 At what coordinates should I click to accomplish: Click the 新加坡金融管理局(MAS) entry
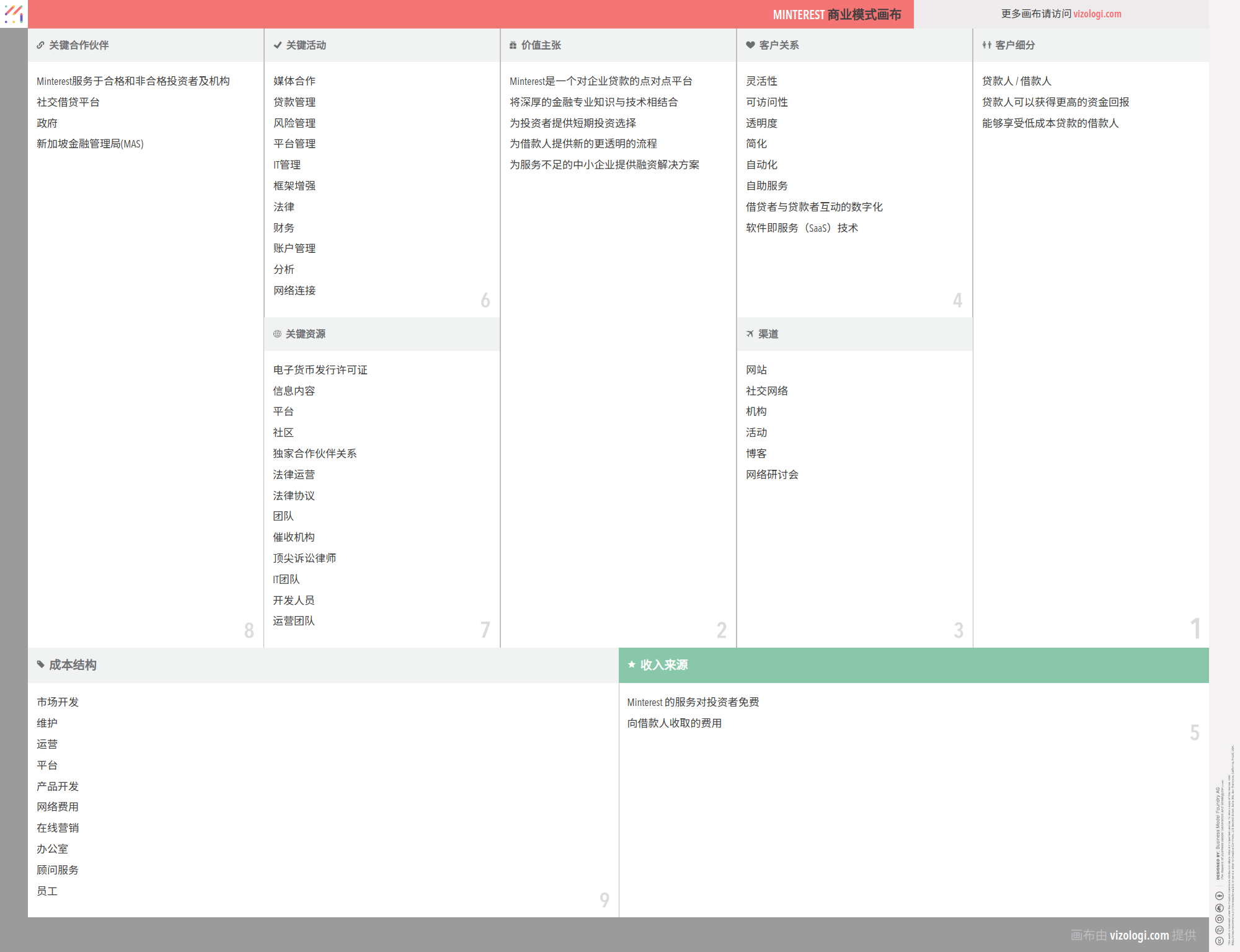(90, 144)
